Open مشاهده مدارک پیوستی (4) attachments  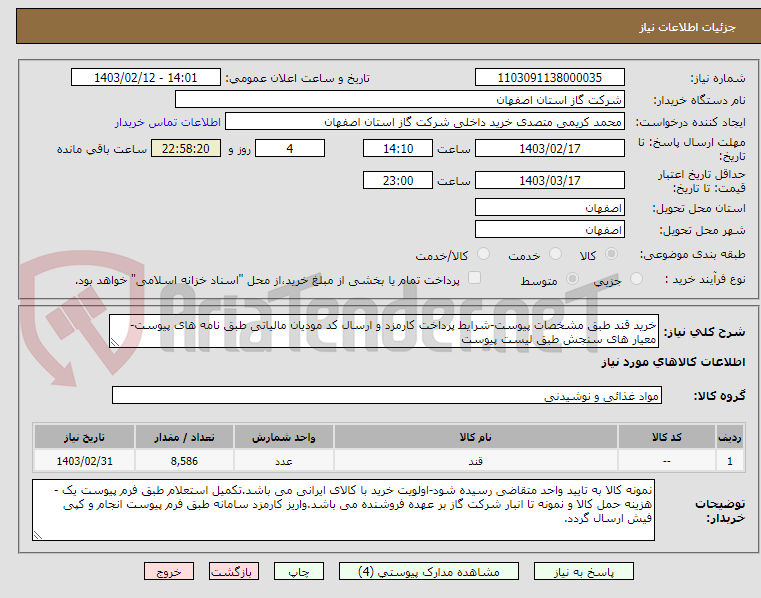[x=429, y=571]
